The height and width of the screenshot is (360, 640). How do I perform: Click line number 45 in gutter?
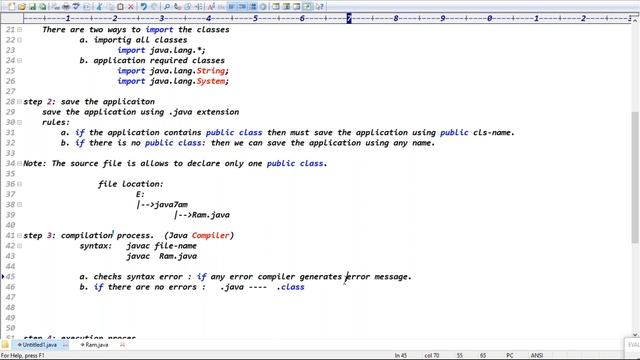click(10, 277)
